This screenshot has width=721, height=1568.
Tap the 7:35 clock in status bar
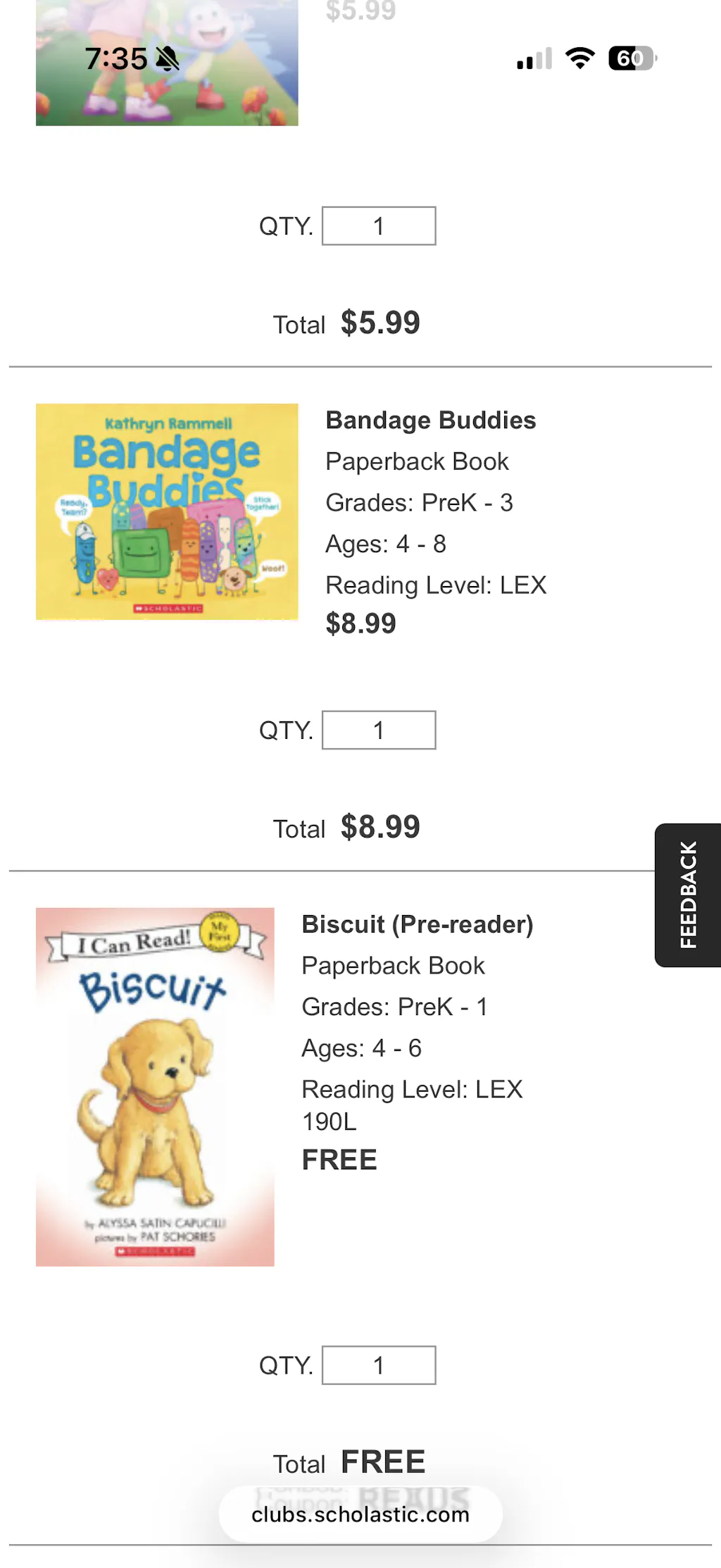pos(116,58)
